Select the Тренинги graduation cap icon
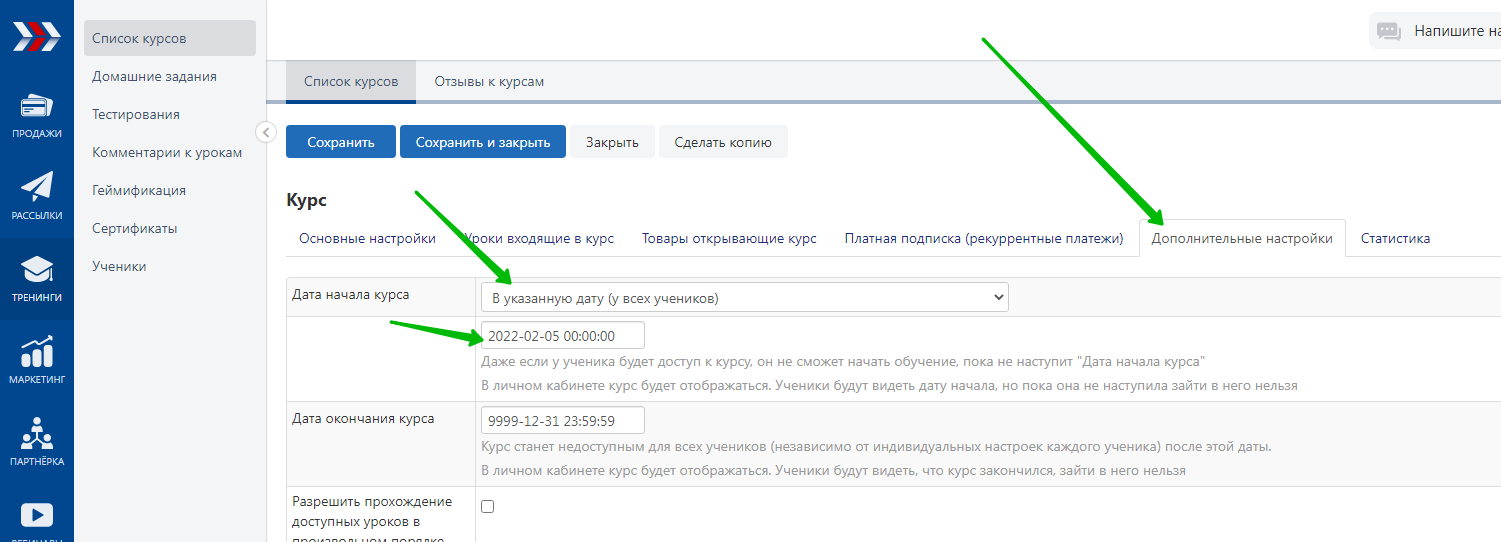The width and height of the screenshot is (1501, 542). (x=37, y=271)
